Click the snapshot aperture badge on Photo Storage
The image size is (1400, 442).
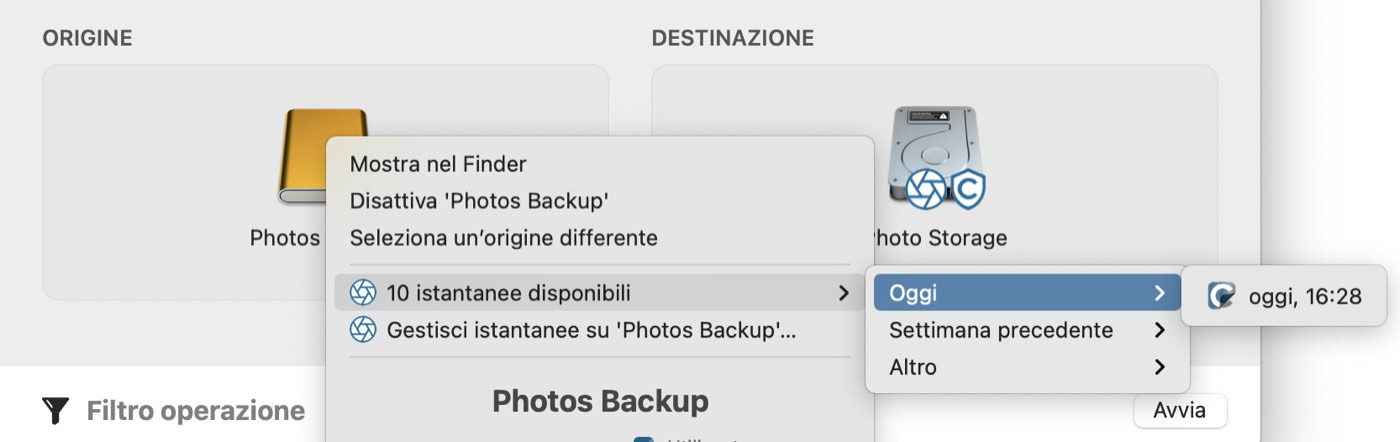pos(926,188)
